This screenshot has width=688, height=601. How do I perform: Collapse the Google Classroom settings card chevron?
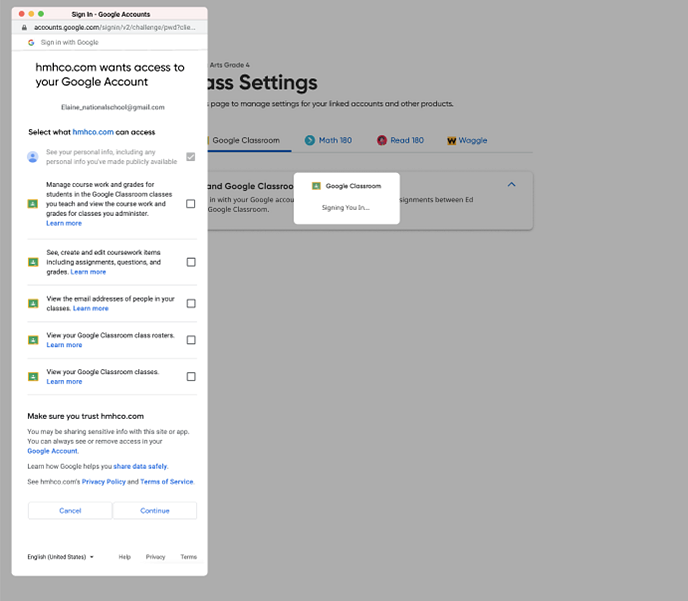coord(511,185)
